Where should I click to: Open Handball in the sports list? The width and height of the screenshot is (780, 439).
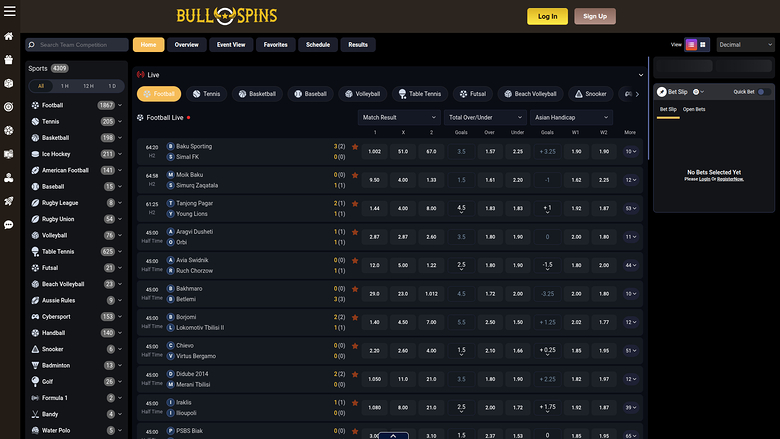pos(77,333)
